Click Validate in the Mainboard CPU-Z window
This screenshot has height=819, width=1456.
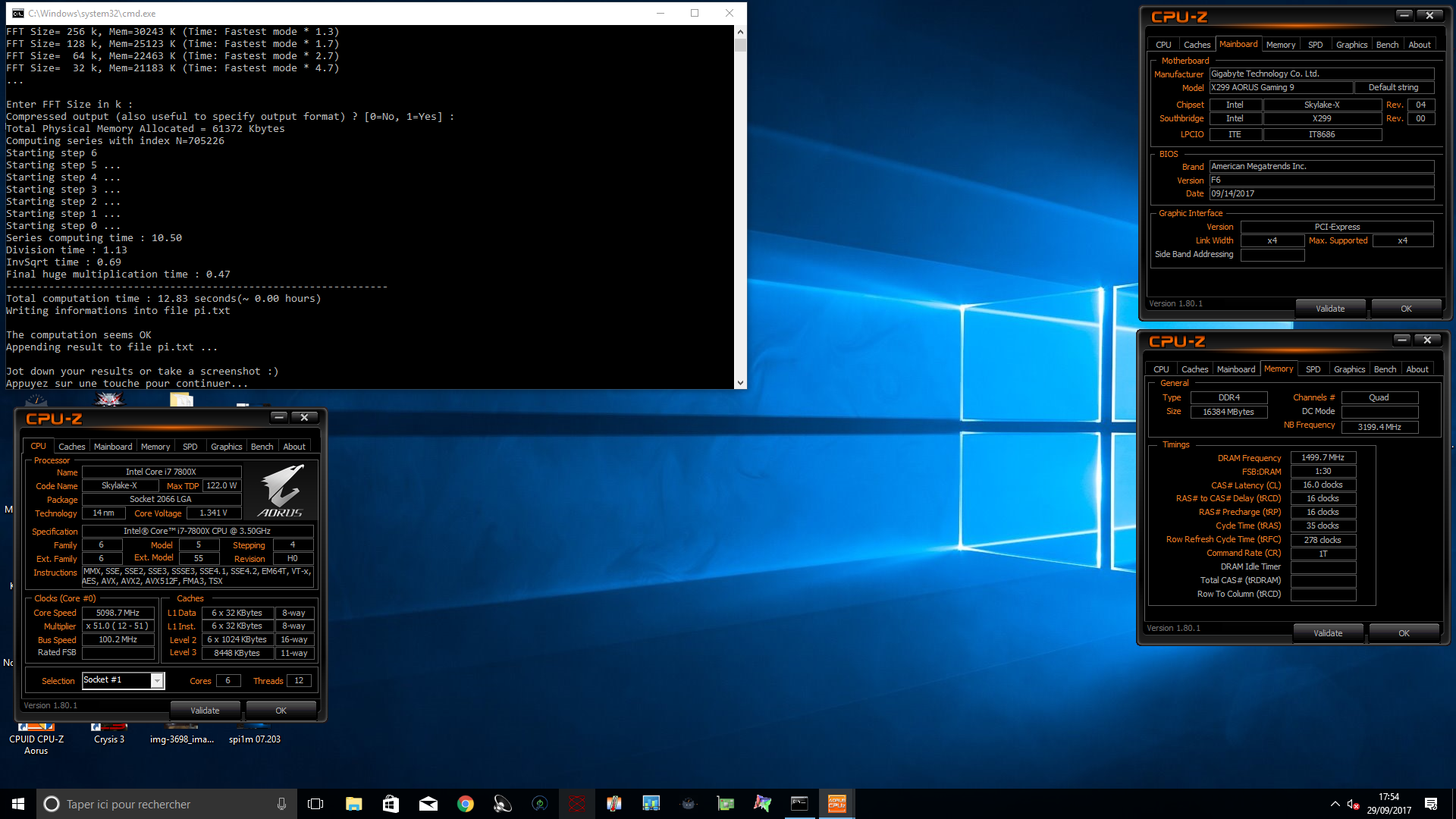pos(1330,309)
